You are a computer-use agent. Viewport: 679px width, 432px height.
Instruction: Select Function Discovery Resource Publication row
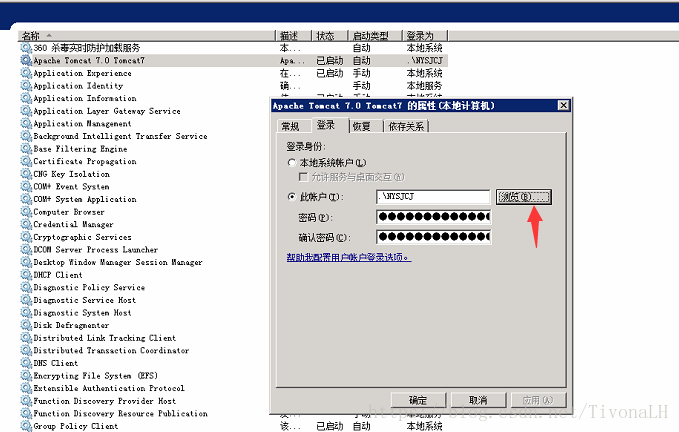120,413
